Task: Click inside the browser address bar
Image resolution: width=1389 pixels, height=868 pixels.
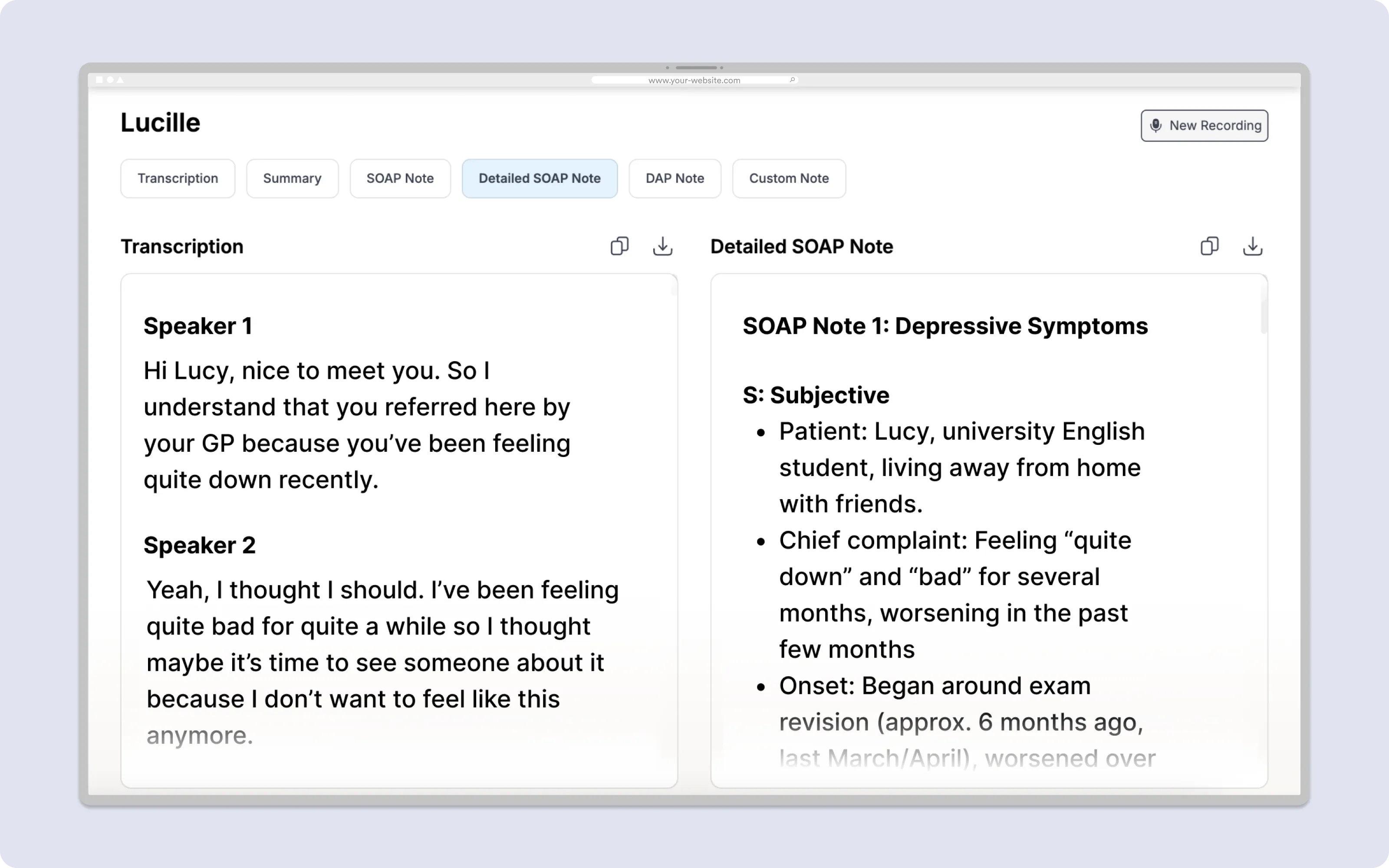Action: coord(694,80)
